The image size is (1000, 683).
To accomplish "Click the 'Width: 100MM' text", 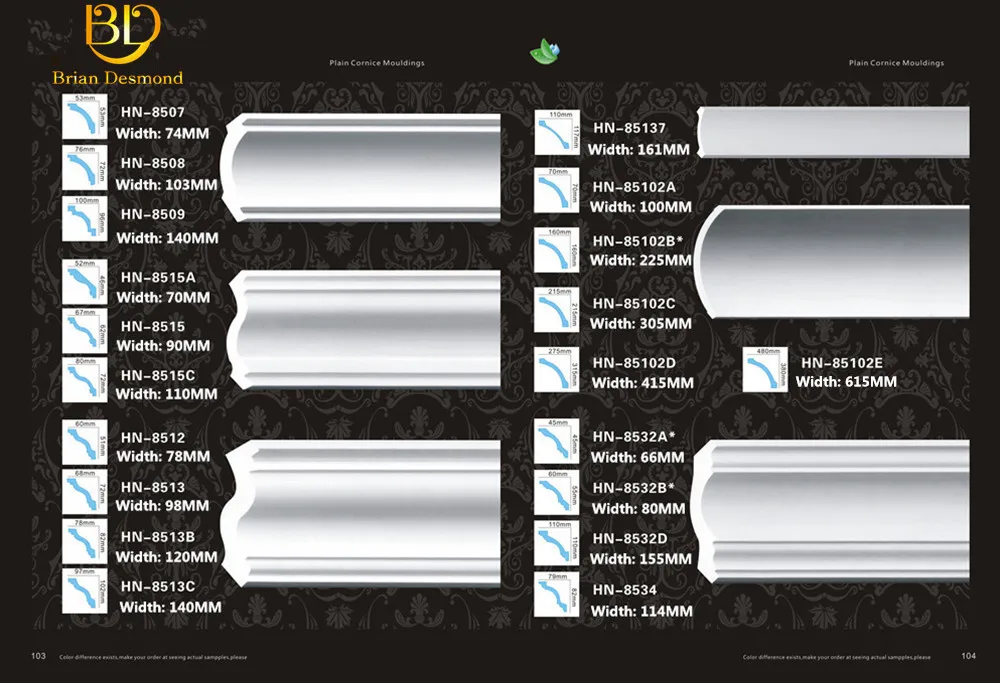I will 641,207.
